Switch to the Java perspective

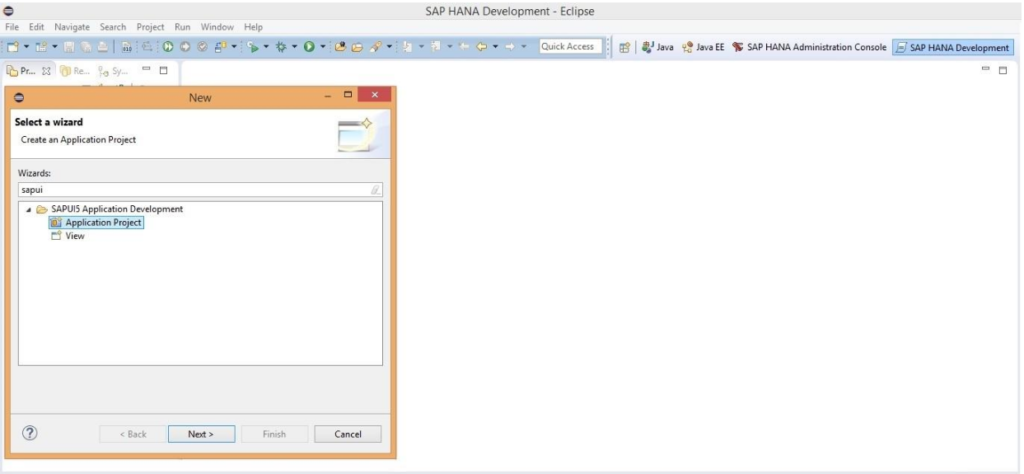[656, 47]
